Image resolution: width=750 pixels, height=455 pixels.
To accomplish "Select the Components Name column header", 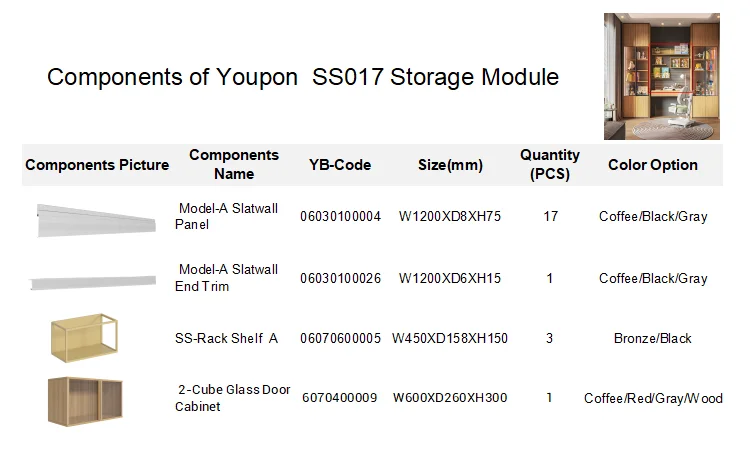I will (234, 165).
